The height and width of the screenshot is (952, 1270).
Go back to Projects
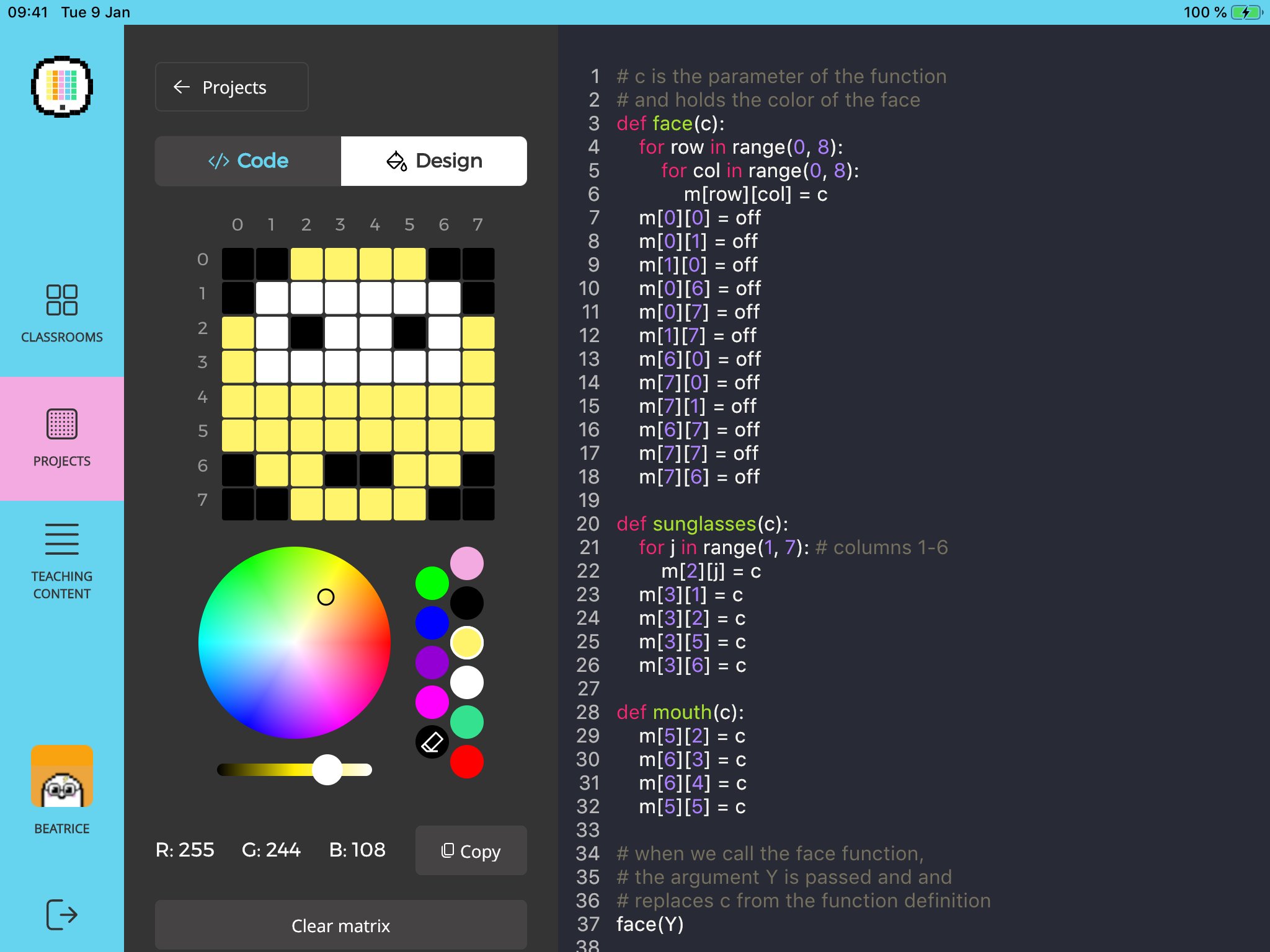[231, 87]
